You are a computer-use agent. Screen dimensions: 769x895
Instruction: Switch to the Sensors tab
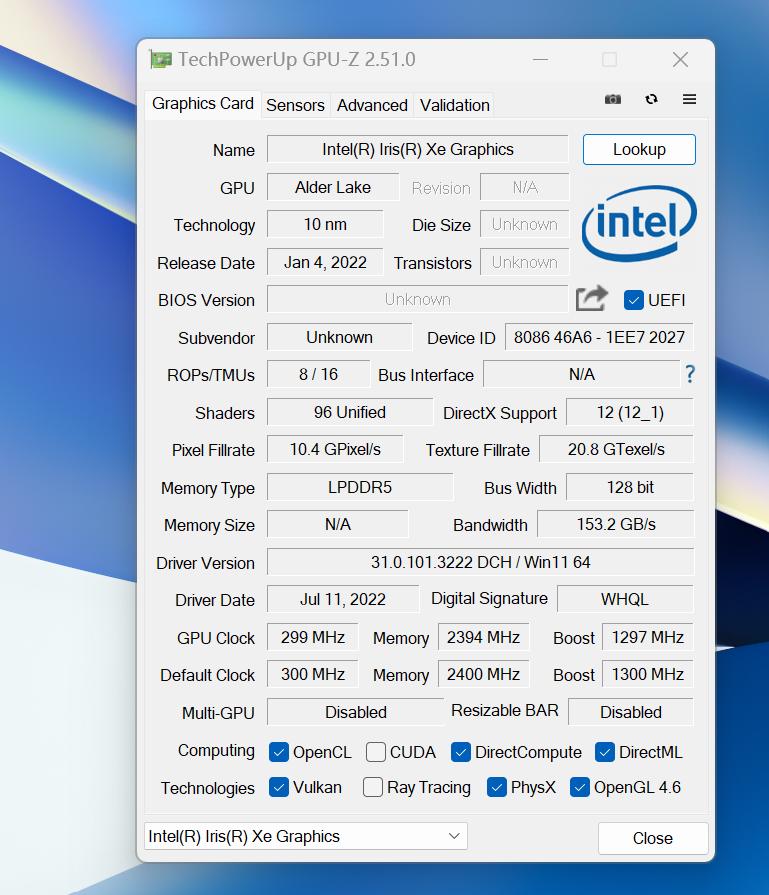coord(295,106)
